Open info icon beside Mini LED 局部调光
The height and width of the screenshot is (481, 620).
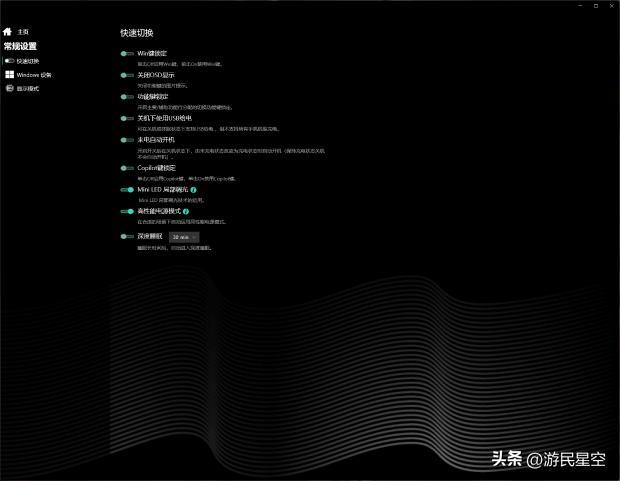193,189
